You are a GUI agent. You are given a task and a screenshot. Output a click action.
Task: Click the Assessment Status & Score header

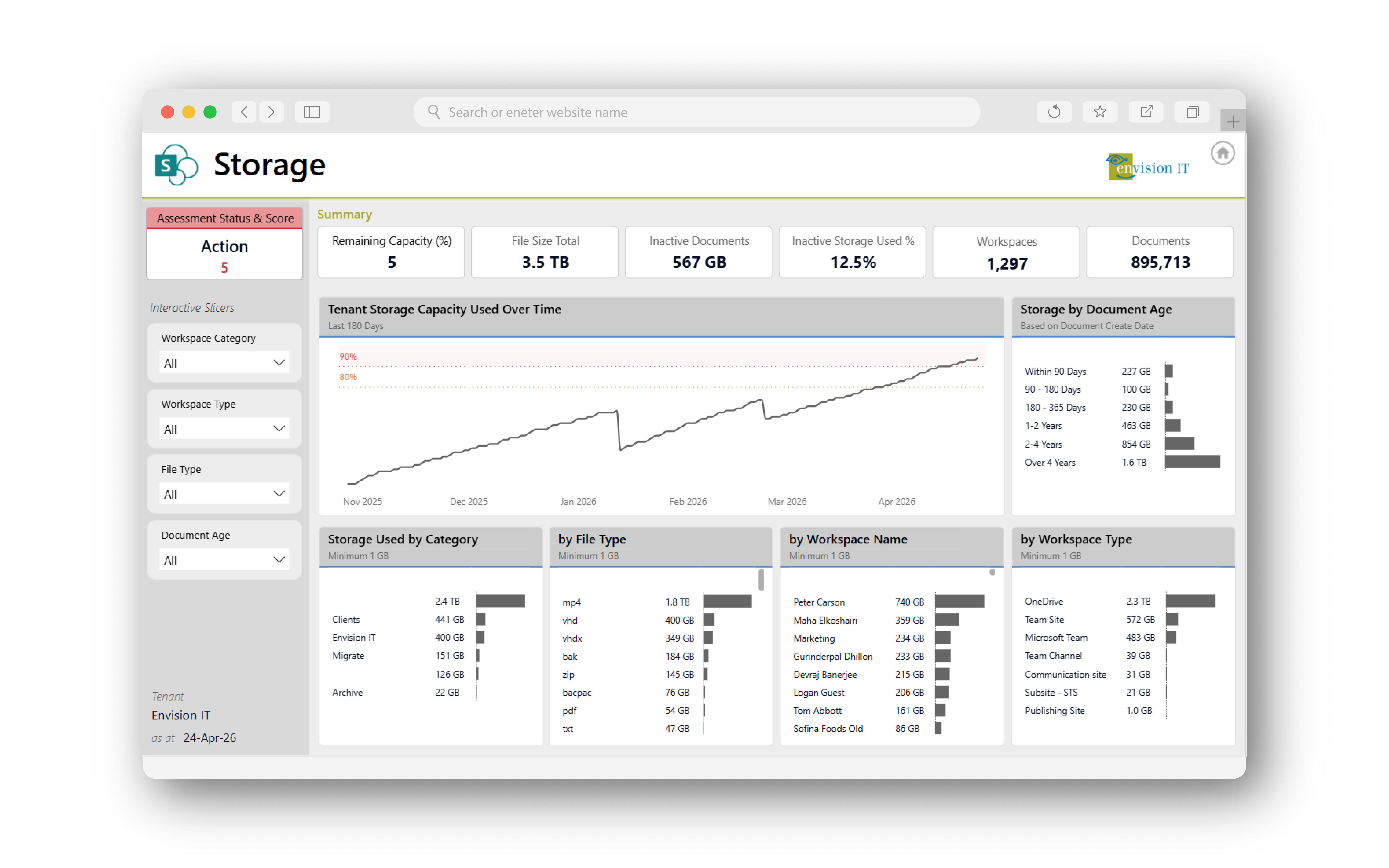225,218
